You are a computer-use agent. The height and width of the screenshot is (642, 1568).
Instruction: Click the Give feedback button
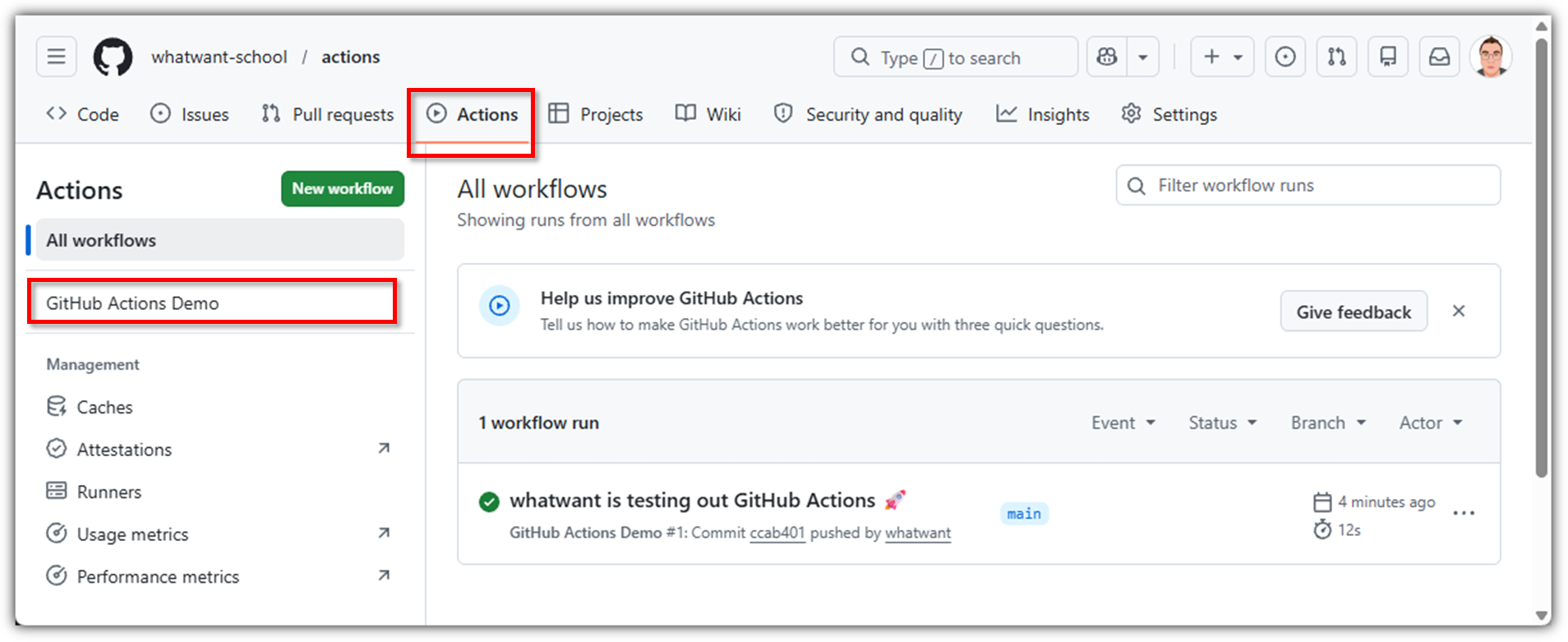tap(1354, 312)
